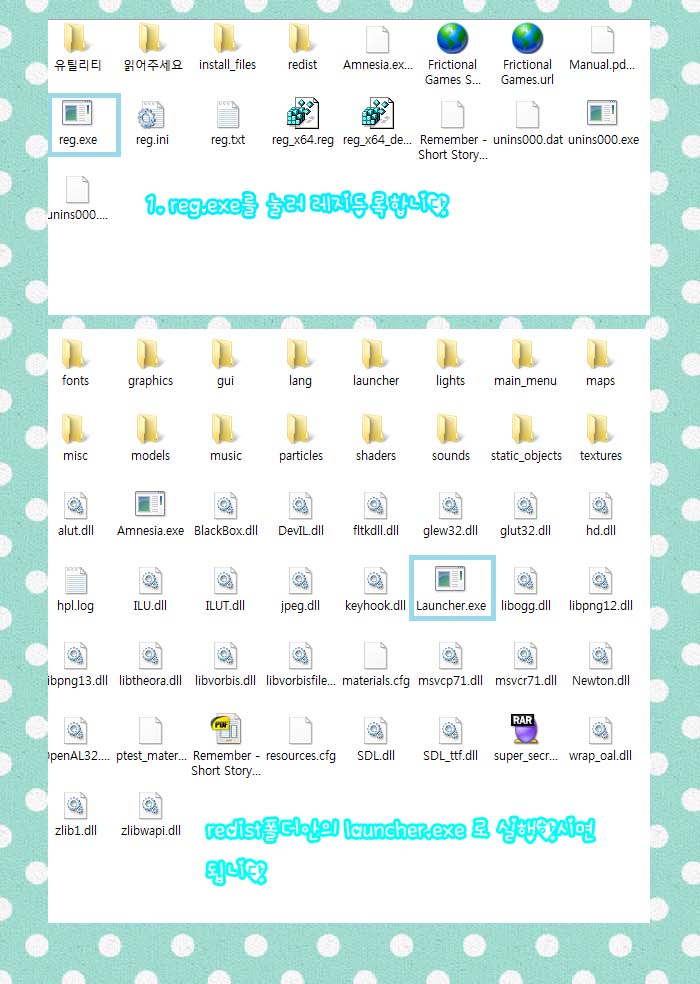Click the 'ptest_mater...' file name
700x984 pixels.
[151, 756]
